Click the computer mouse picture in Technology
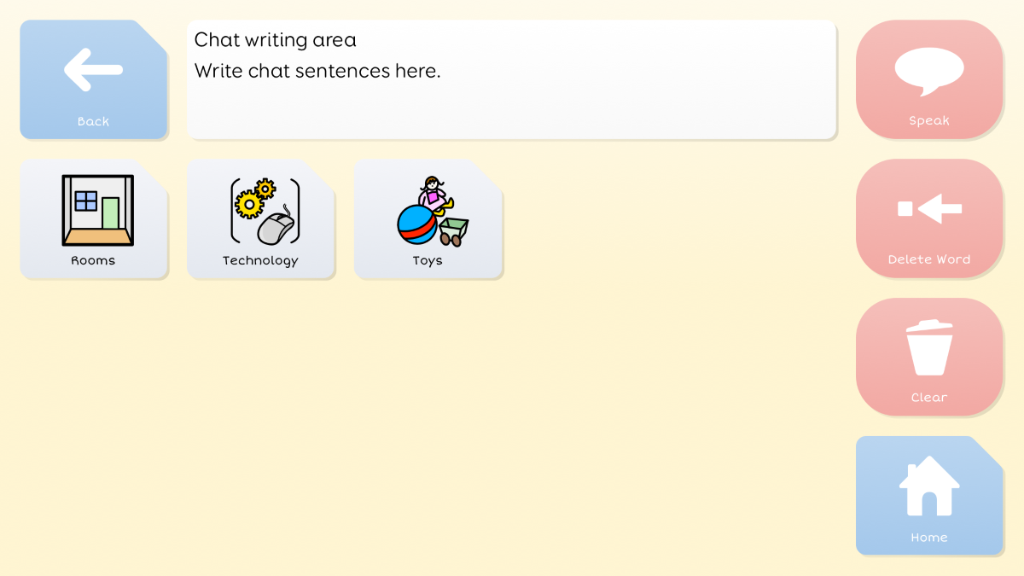This screenshot has height=576, width=1024. (276, 227)
